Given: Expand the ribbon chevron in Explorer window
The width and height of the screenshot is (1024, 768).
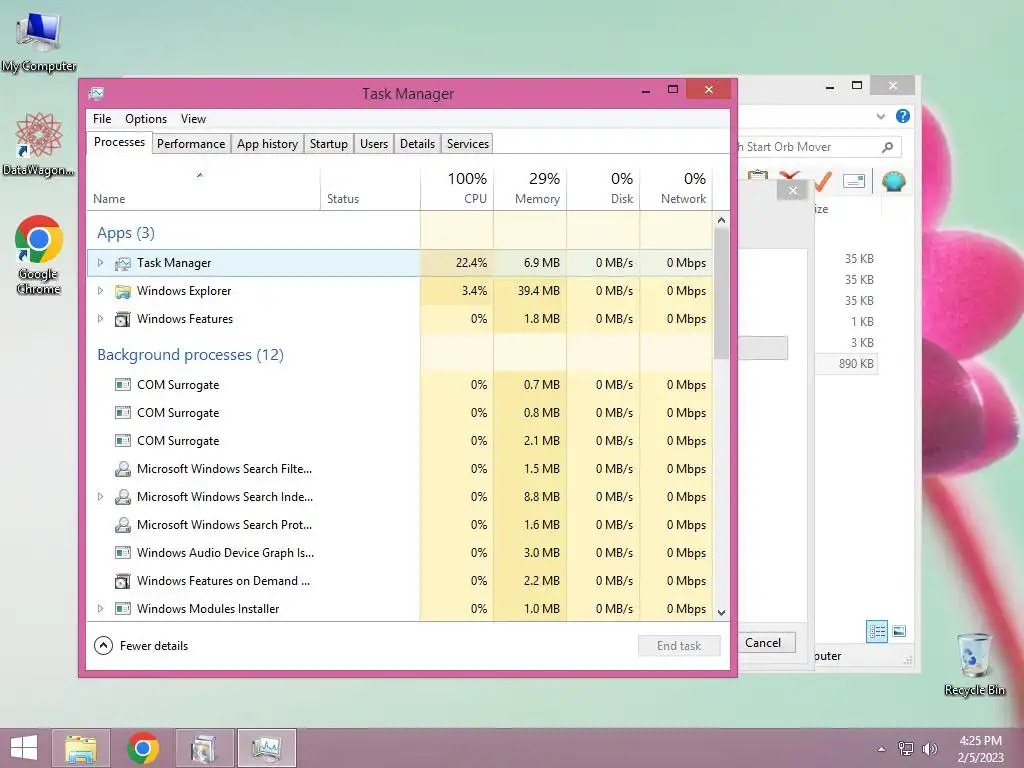Looking at the screenshot, I should [880, 116].
